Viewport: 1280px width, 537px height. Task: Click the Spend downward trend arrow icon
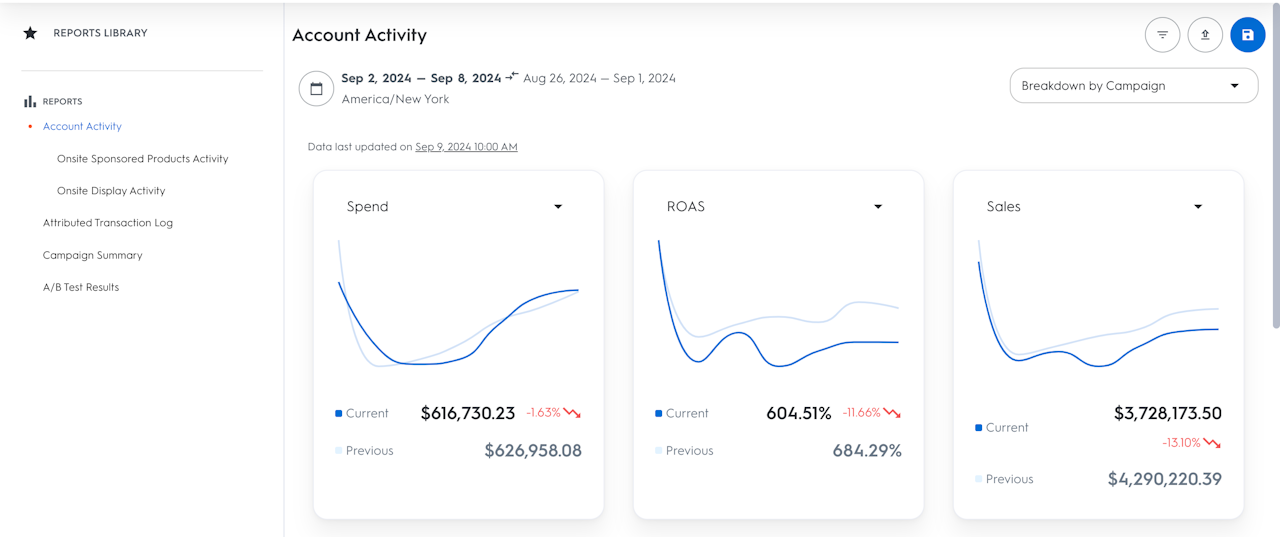click(x=572, y=412)
